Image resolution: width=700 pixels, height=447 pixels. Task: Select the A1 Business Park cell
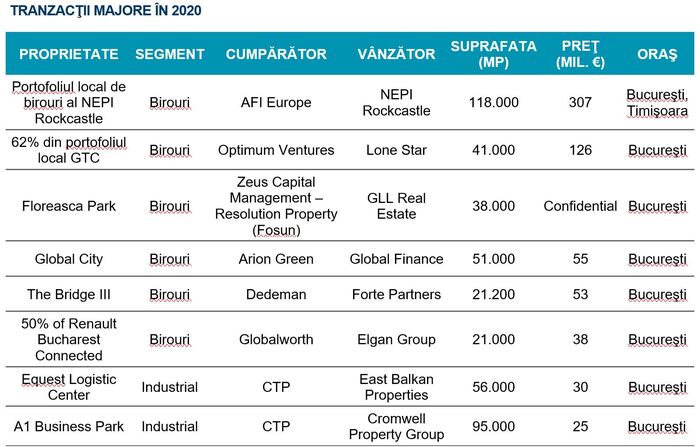pyautogui.click(x=69, y=427)
